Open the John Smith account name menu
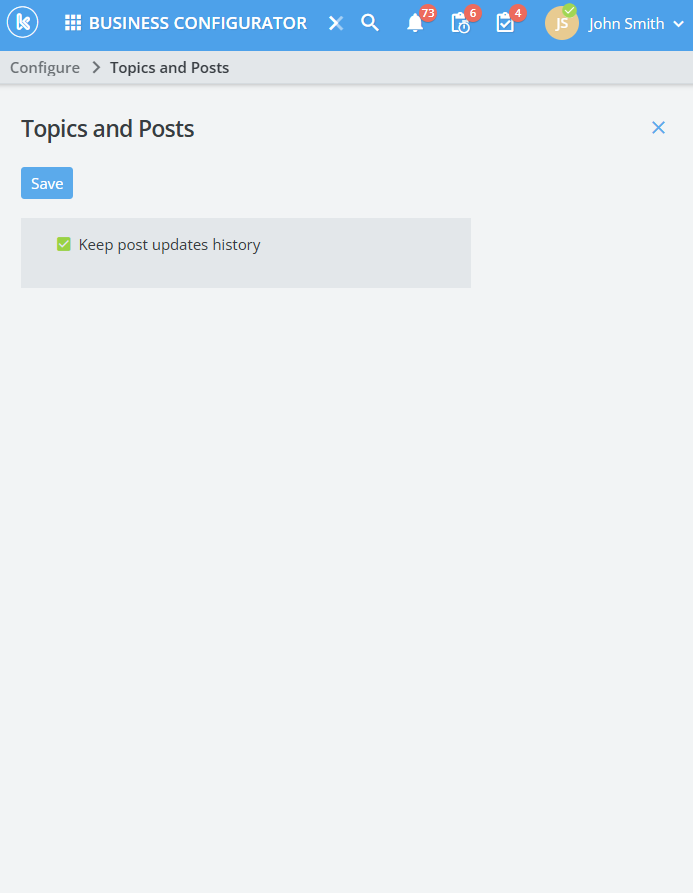Viewport: 693px width, 893px height. click(626, 24)
